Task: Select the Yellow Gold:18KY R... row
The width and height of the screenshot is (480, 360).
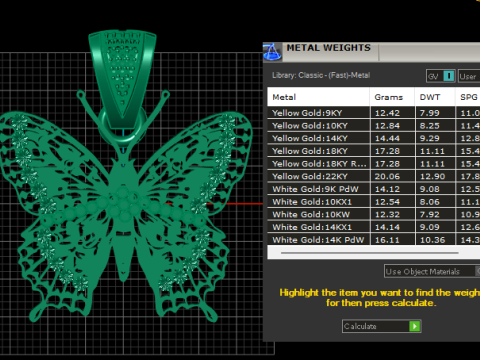Action: (x=374, y=163)
